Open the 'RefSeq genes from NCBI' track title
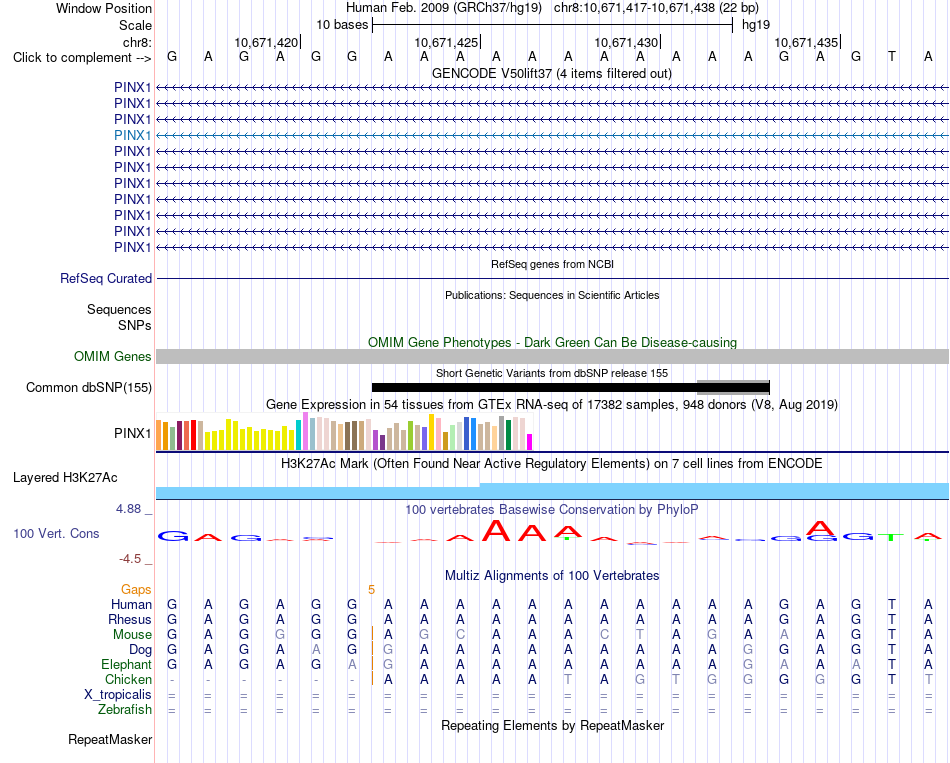 [x=552, y=264]
